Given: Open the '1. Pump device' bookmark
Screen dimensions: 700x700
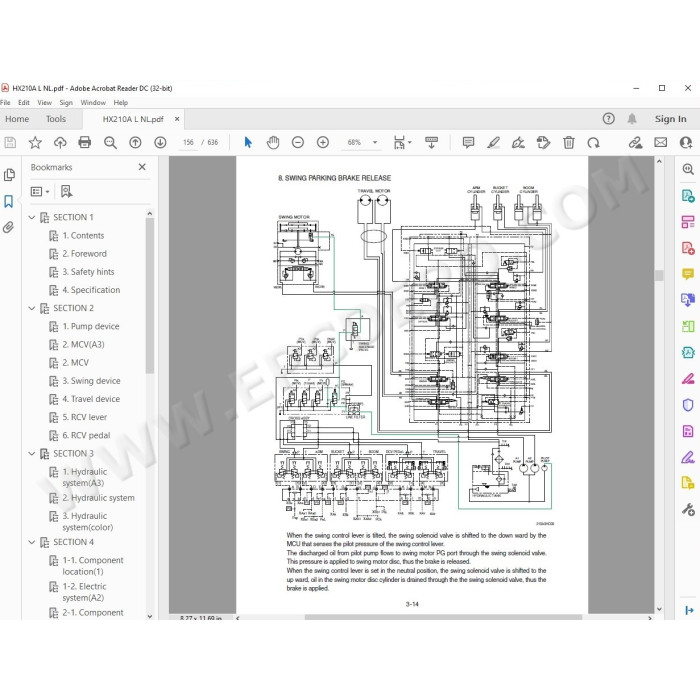Looking at the screenshot, I should click(91, 326).
